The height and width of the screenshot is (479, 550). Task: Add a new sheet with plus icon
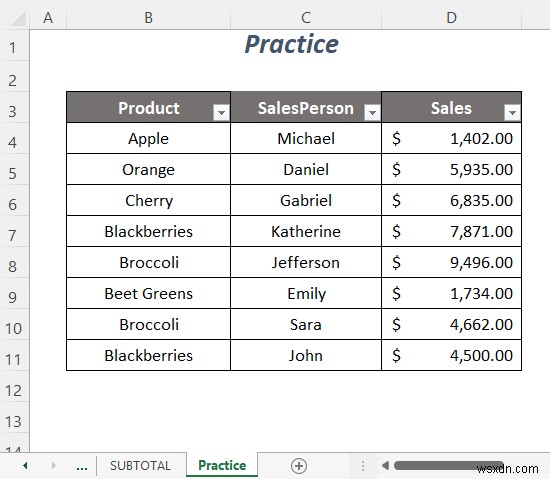(x=299, y=466)
